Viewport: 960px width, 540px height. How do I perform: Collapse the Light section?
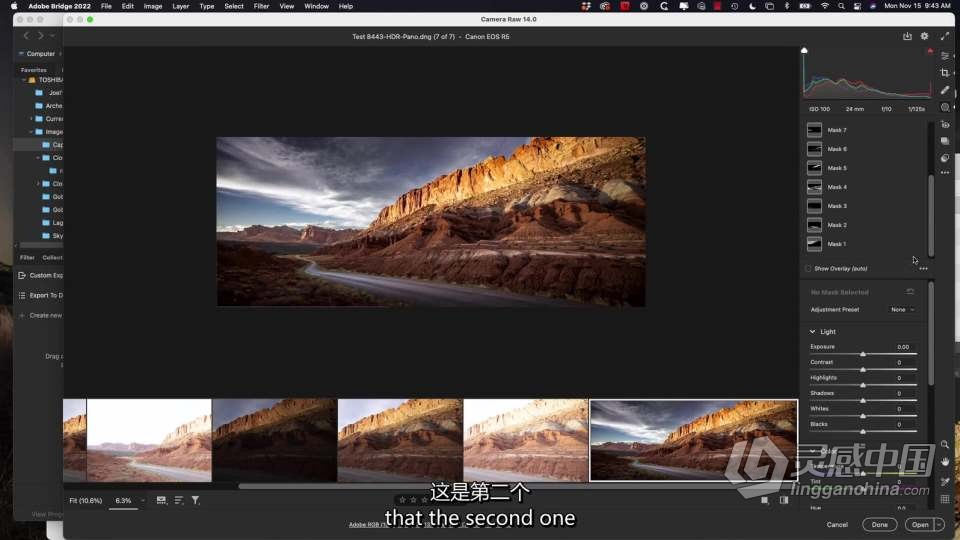[812, 332]
